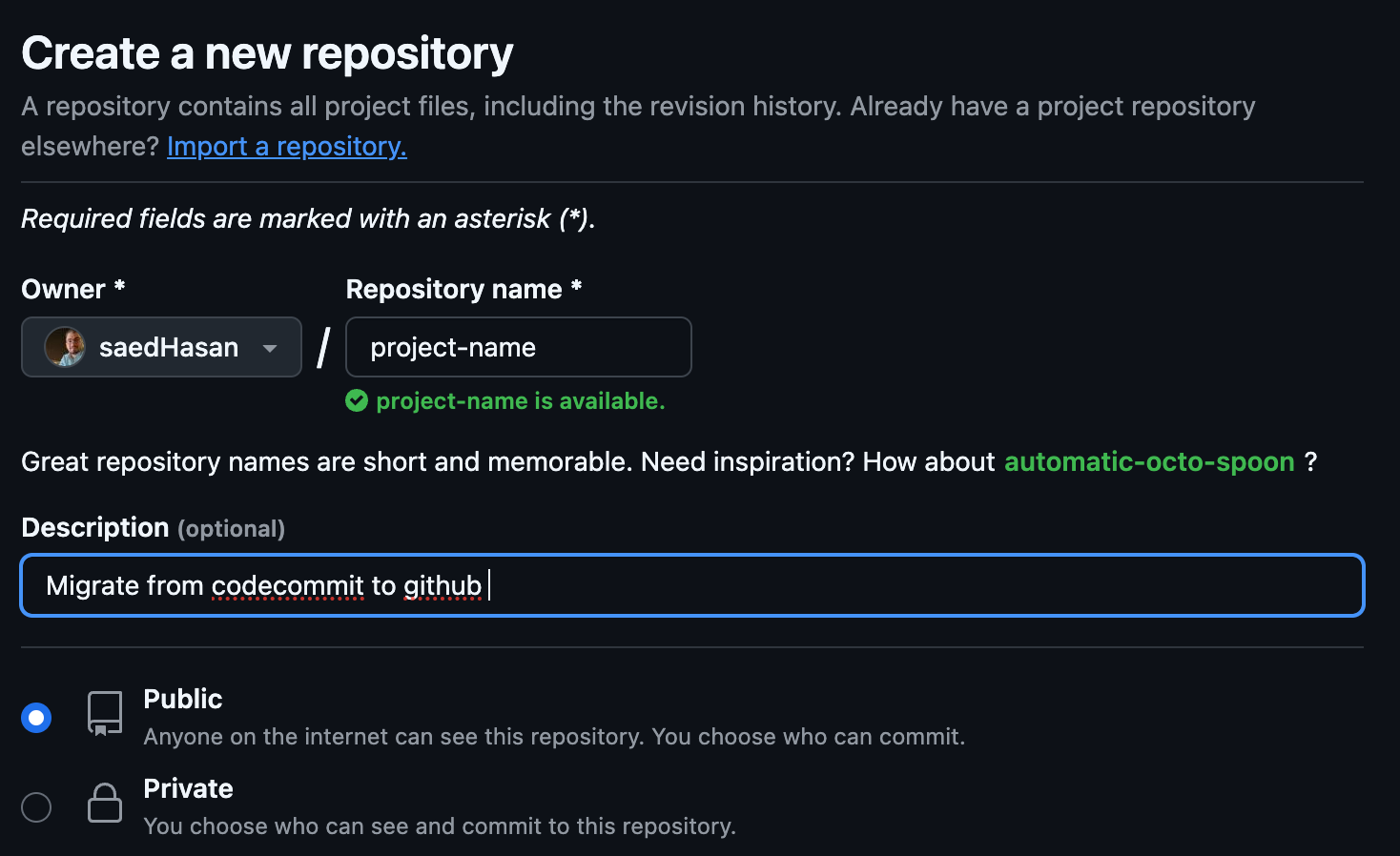Click the Private option label
This screenshot has height=856, width=1400.
188,788
